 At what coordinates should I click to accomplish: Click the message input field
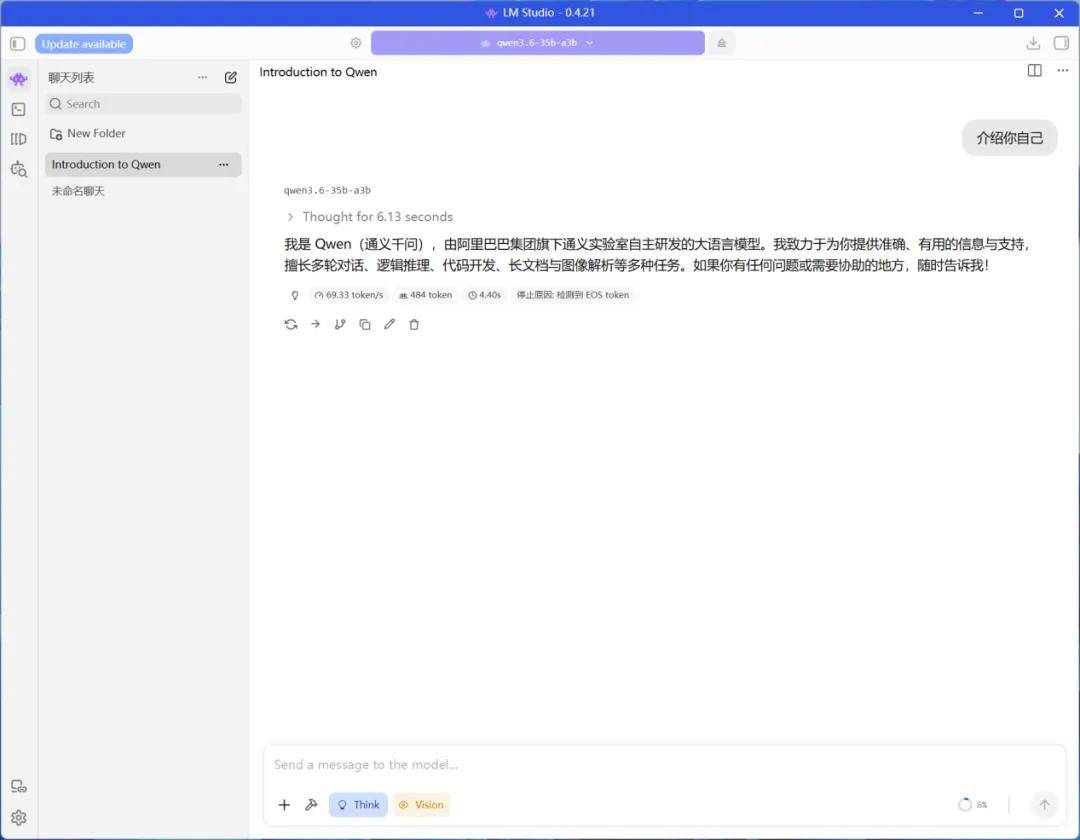click(664, 765)
